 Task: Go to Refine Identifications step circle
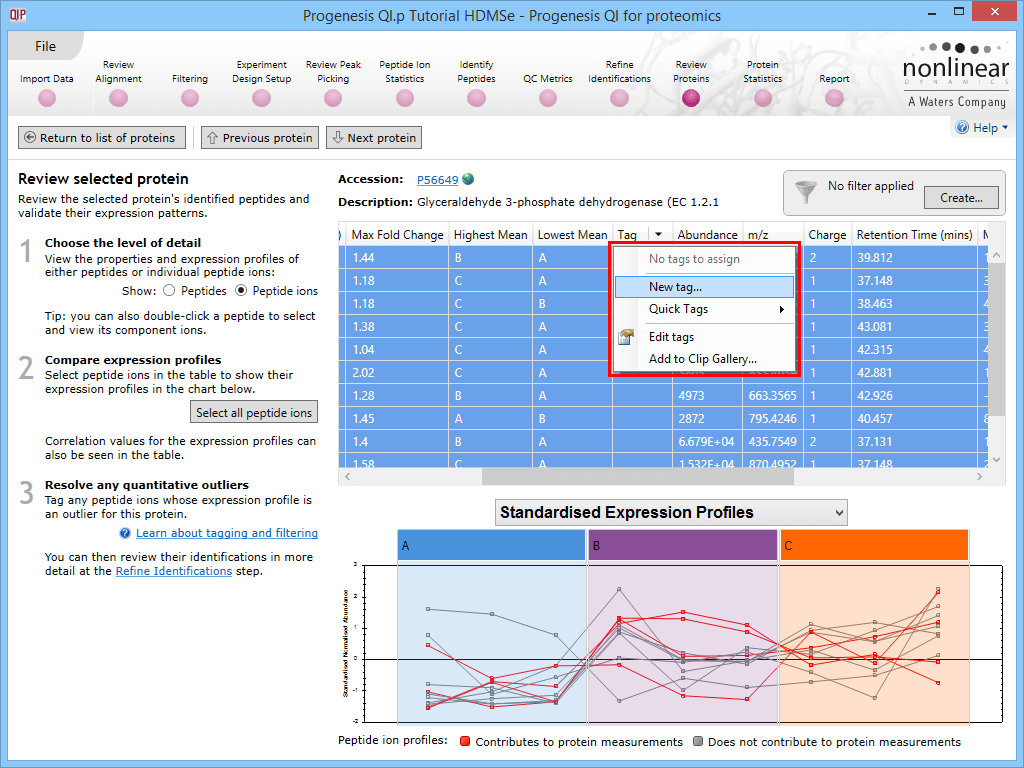point(619,99)
